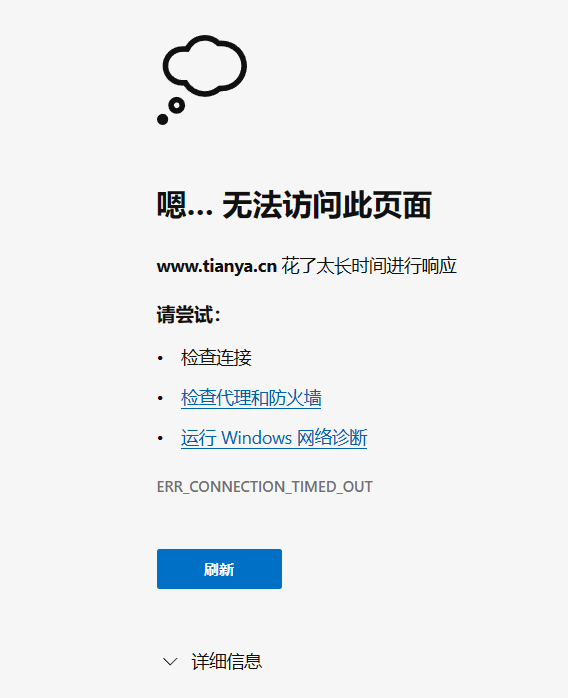Open the 详细信息 details label

pos(227,661)
